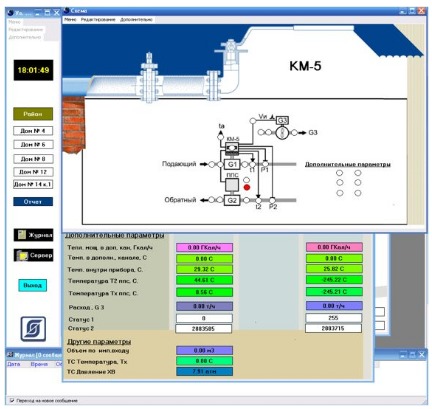This screenshot has width=432, height=409.
Task: Click the Дата column header in Журнал
Action: pyautogui.click(x=14, y=364)
